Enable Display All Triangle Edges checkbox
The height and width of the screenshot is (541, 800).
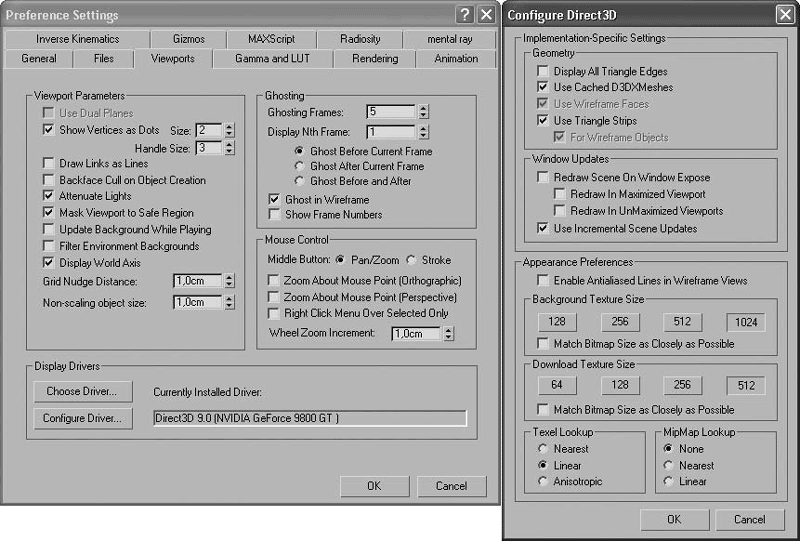point(543,71)
